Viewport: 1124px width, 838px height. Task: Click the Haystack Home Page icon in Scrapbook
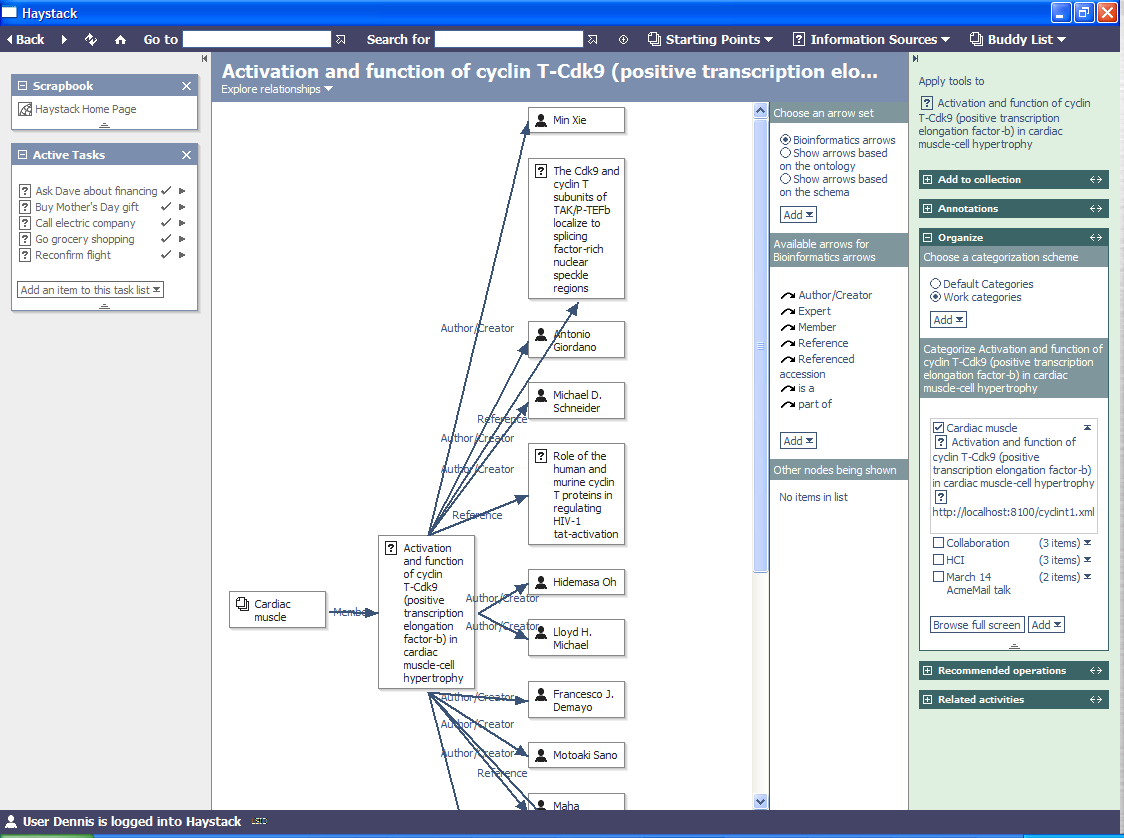(x=26, y=109)
